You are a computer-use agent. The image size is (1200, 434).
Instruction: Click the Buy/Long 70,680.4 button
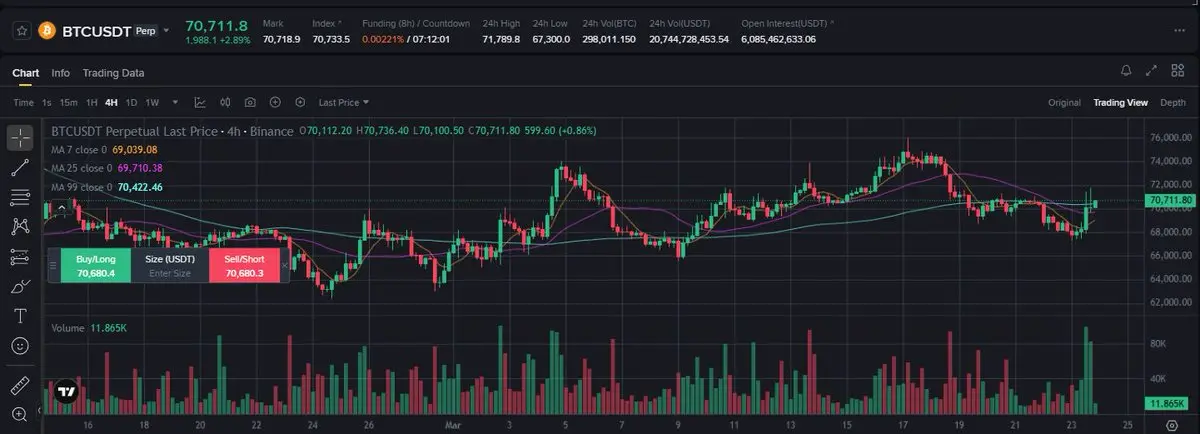click(95, 265)
